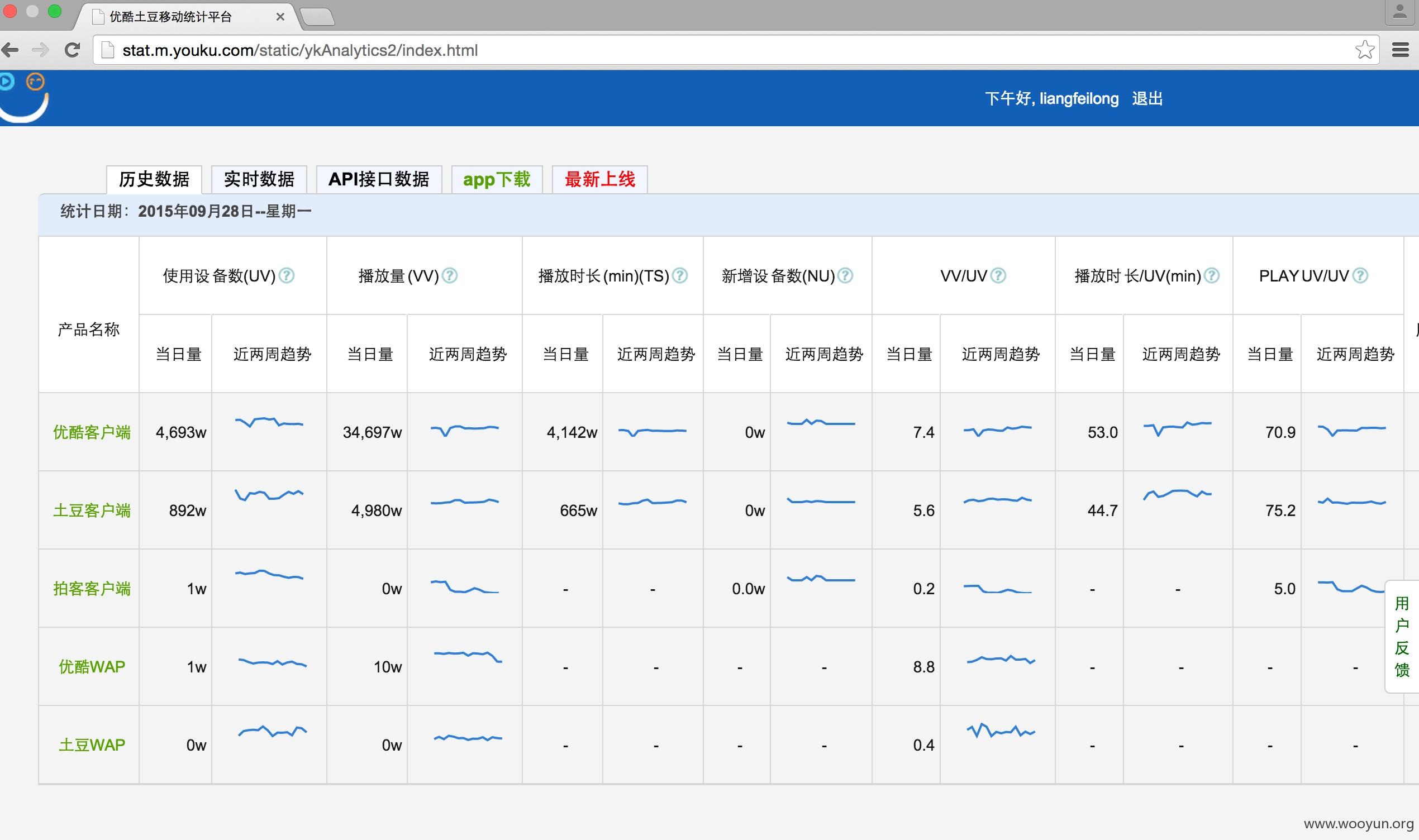Open the green app下载 tab

click(497, 179)
